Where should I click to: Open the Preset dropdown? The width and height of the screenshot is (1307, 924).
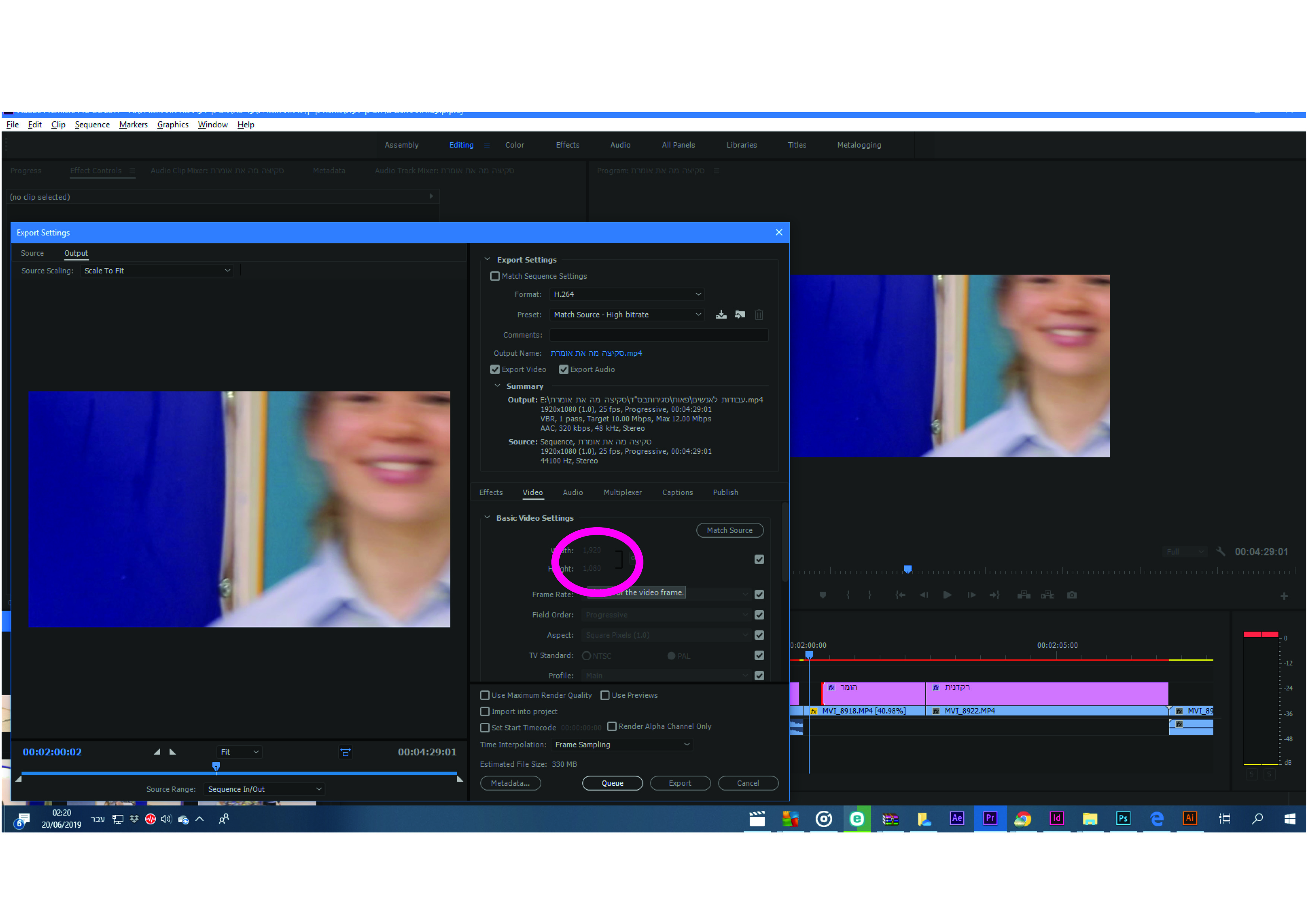(626, 314)
